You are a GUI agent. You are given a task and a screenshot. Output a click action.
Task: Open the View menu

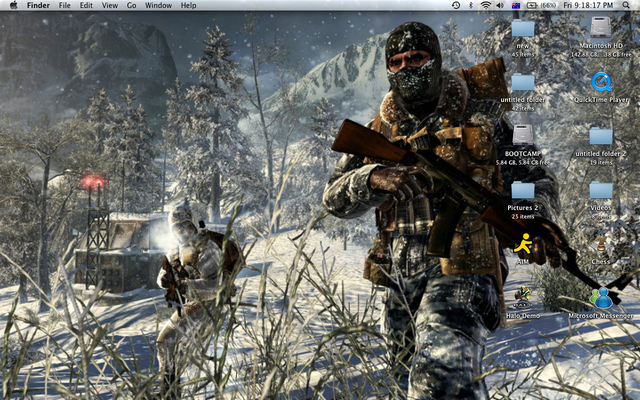tap(109, 5)
